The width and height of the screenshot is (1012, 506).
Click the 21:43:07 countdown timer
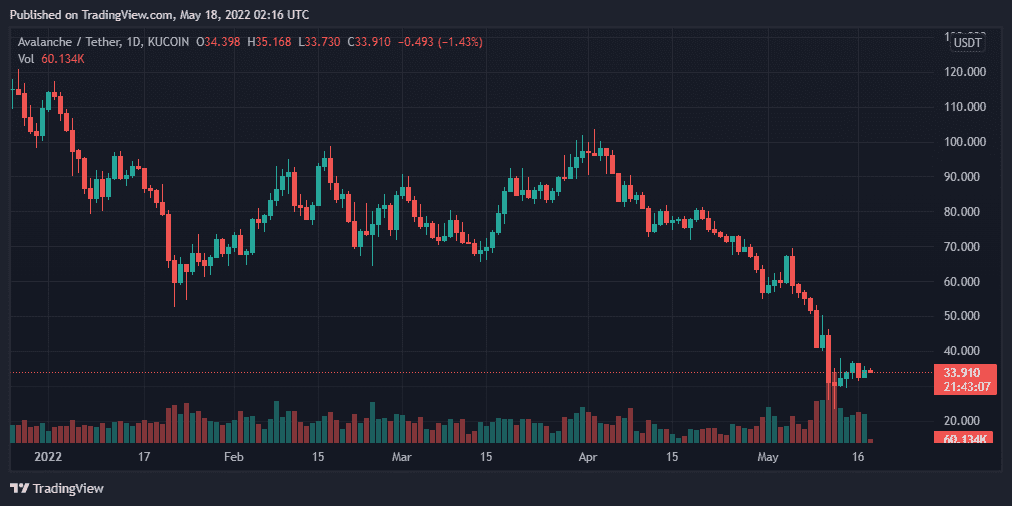961,386
